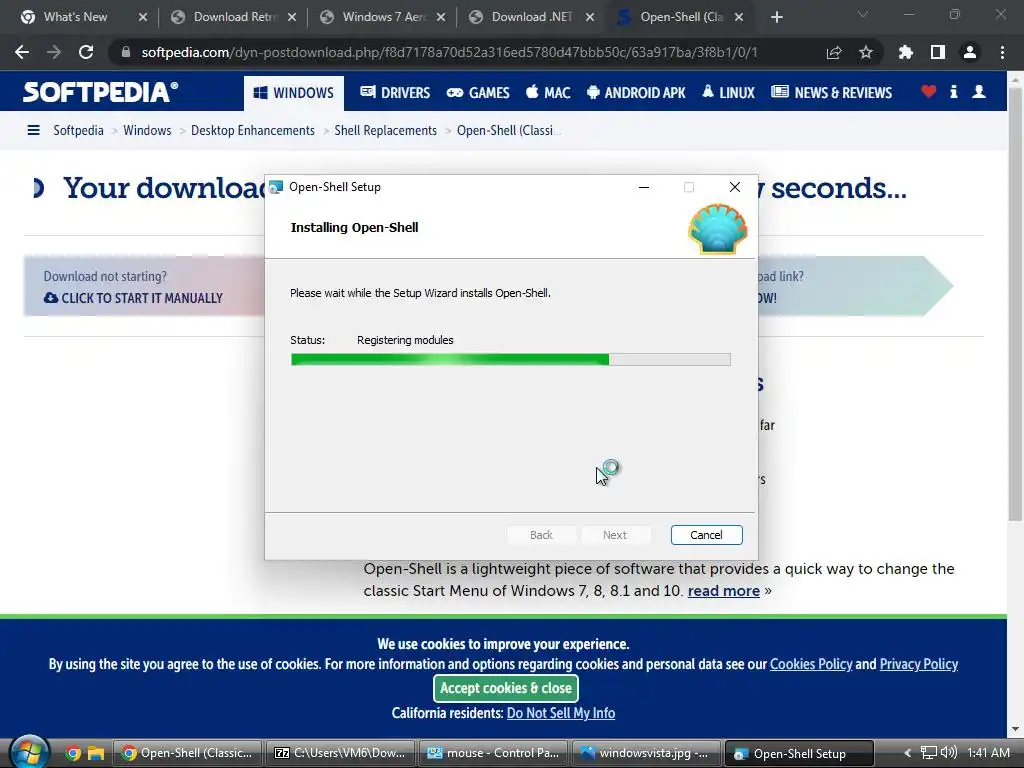The image size is (1024, 768).
Task: Toggle Chrome side panel icon
Action: (938, 52)
